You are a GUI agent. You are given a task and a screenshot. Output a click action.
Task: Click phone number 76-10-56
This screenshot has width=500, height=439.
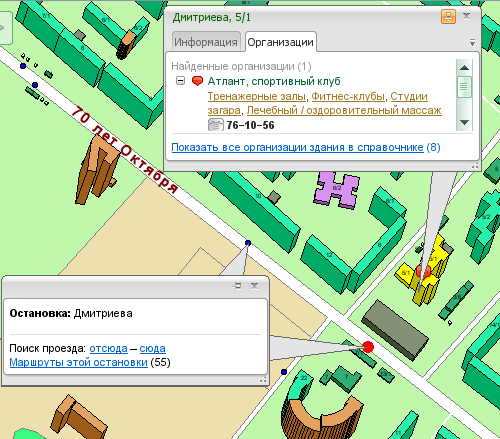(250, 125)
